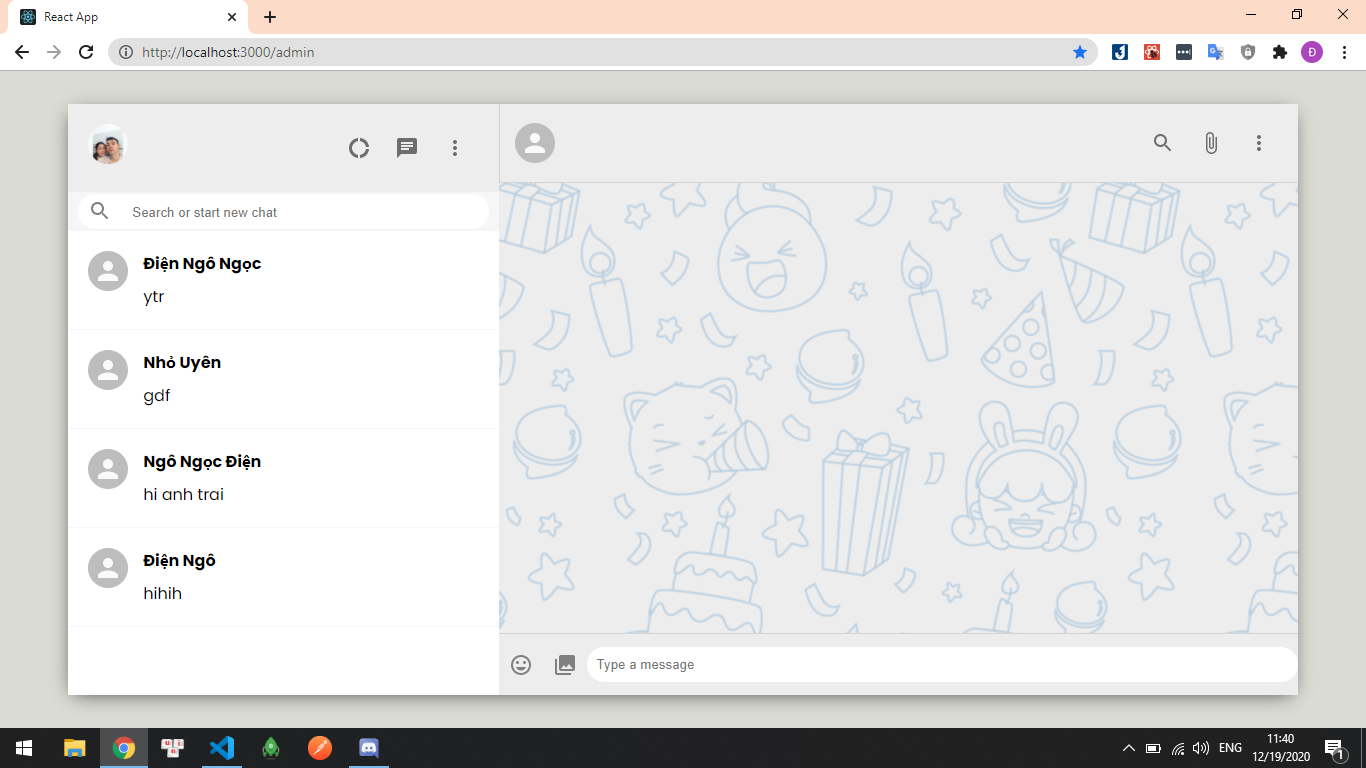Open chat with Điện Ngô Ngọc
This screenshot has width=1366, height=768.
[x=283, y=280]
